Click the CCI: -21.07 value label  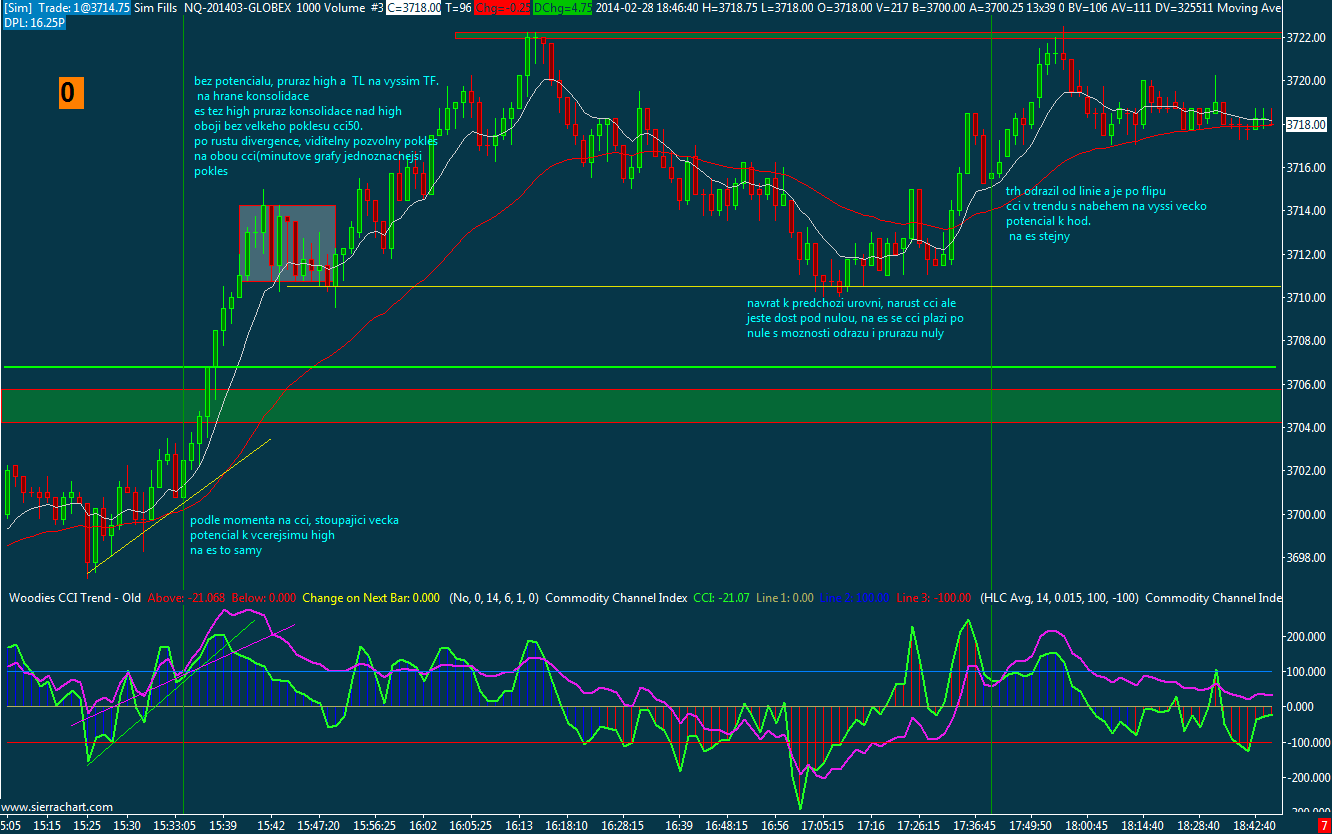(x=721, y=598)
